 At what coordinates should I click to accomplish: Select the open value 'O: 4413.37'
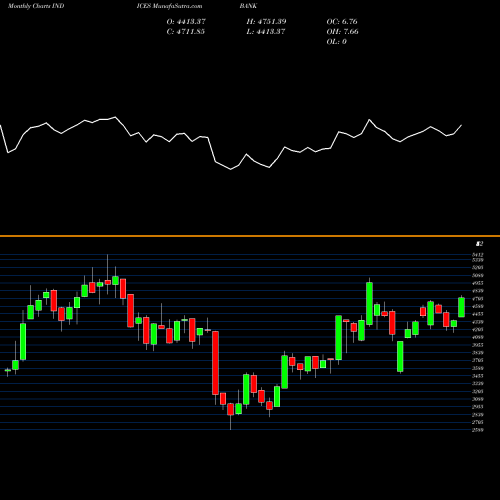(186, 22)
